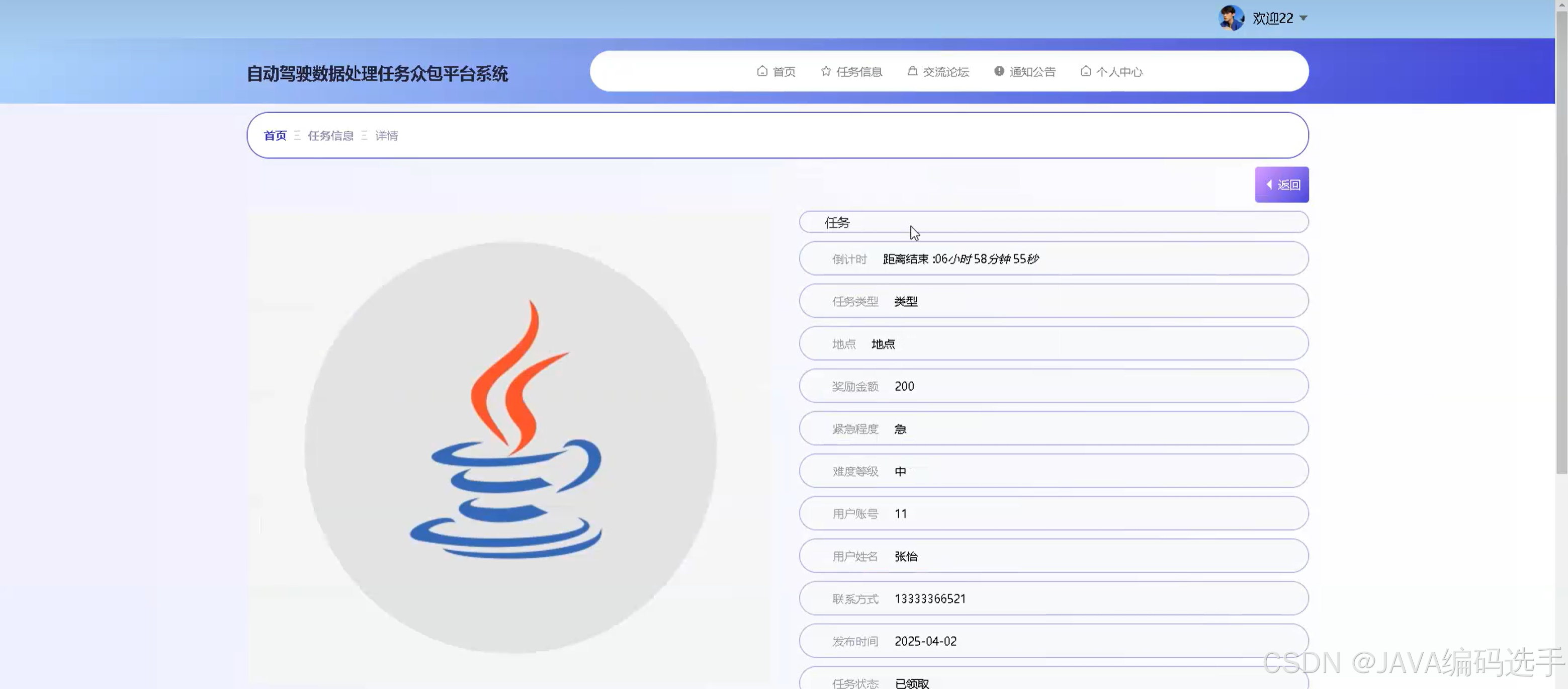
Task: Click the 详情 breadcrumb text
Action: click(387, 136)
